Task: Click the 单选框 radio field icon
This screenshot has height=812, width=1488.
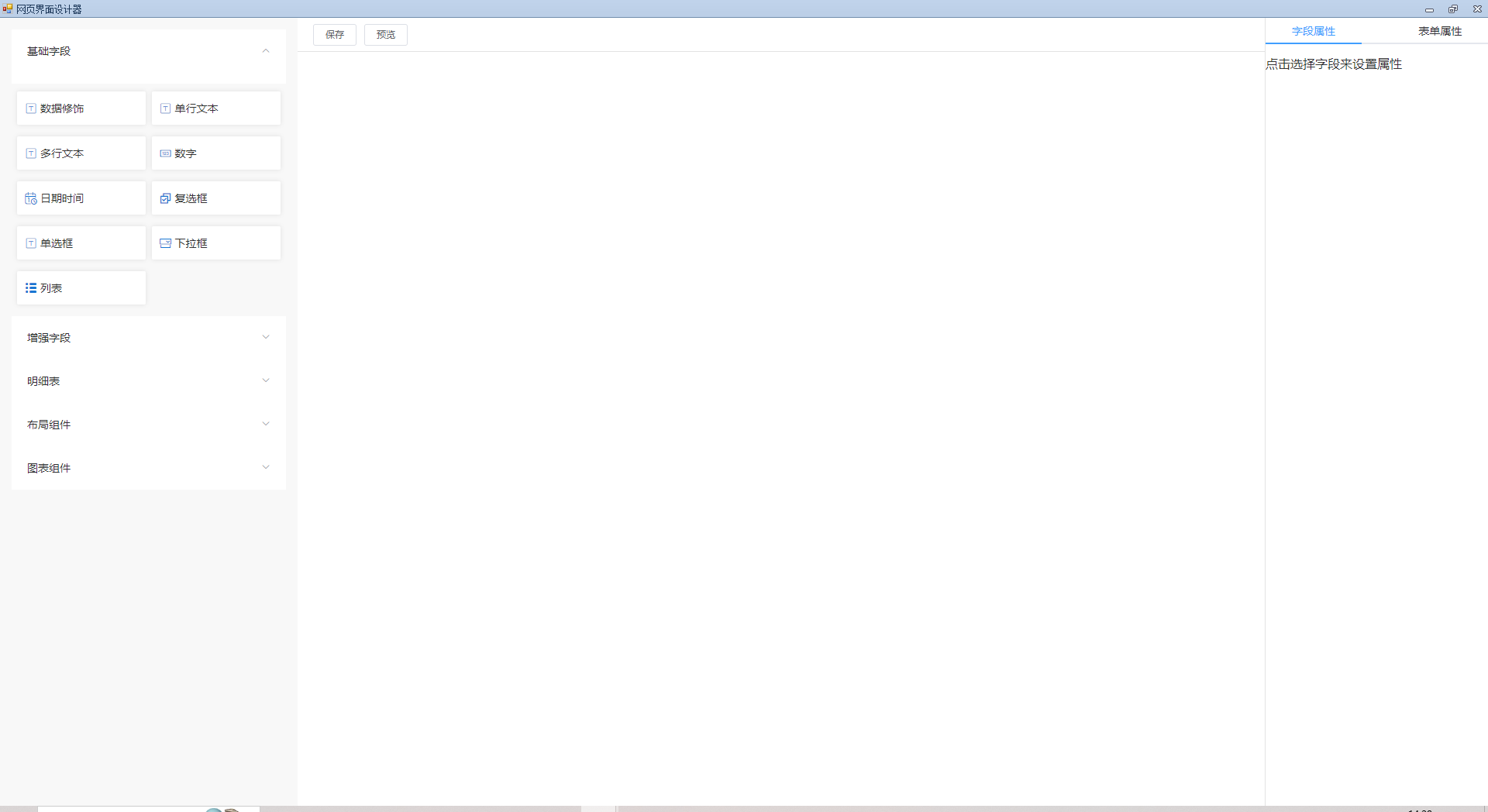Action: 31,243
